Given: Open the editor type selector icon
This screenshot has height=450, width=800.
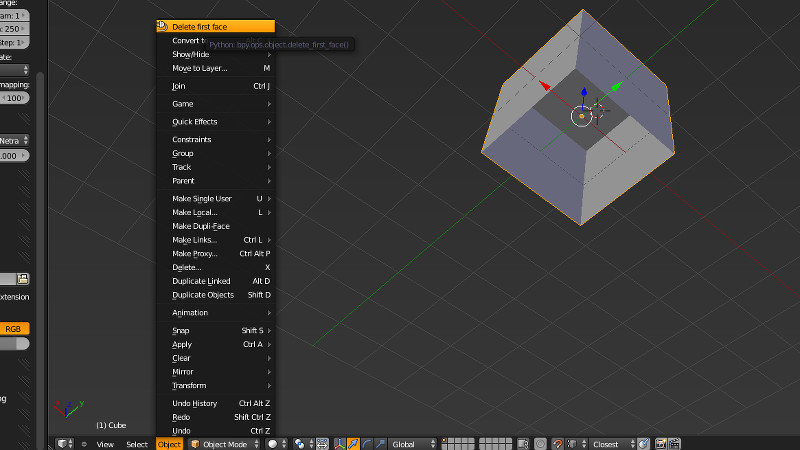Looking at the screenshot, I should (x=65, y=444).
